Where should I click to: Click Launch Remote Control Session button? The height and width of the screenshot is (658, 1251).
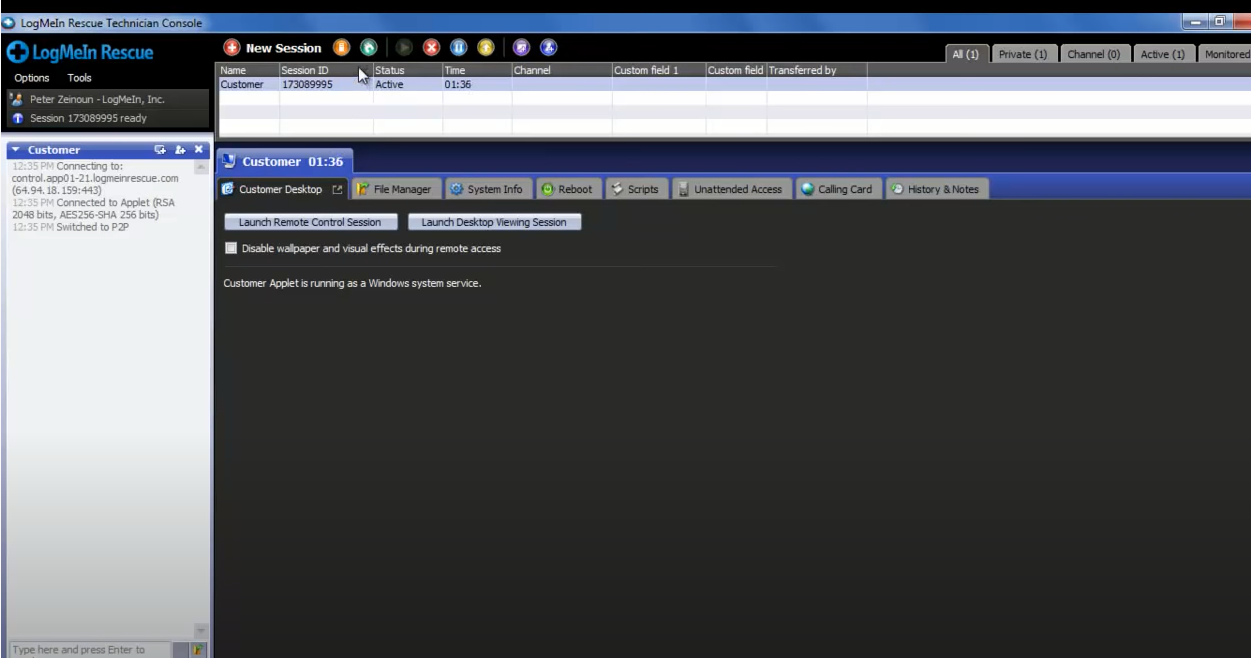tap(310, 222)
